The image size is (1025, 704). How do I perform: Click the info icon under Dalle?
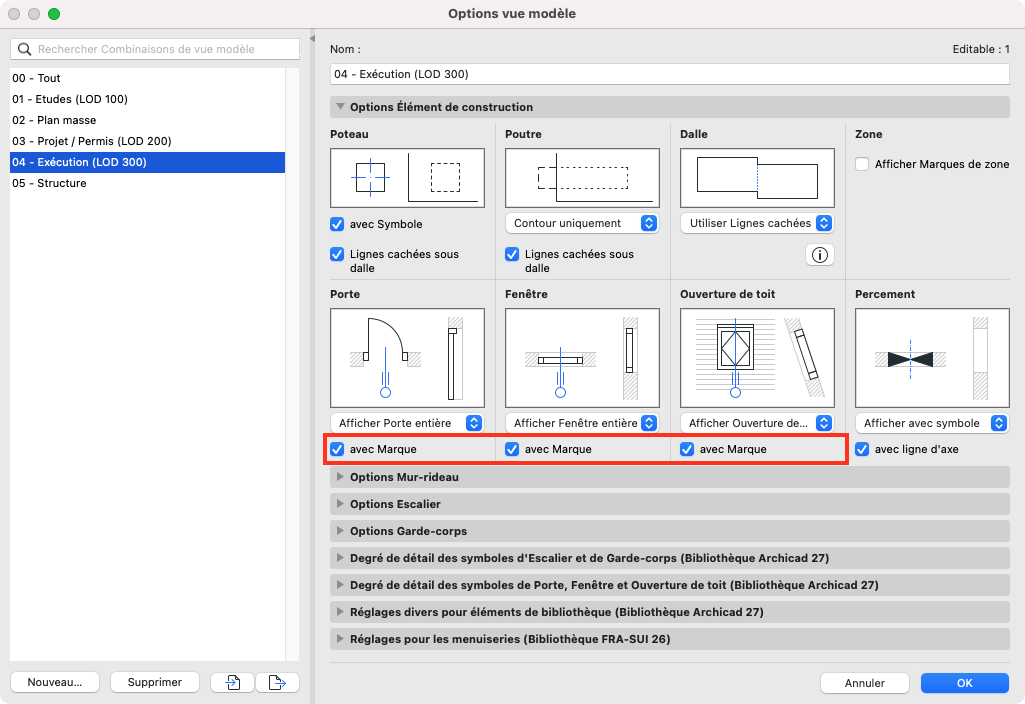(x=819, y=255)
